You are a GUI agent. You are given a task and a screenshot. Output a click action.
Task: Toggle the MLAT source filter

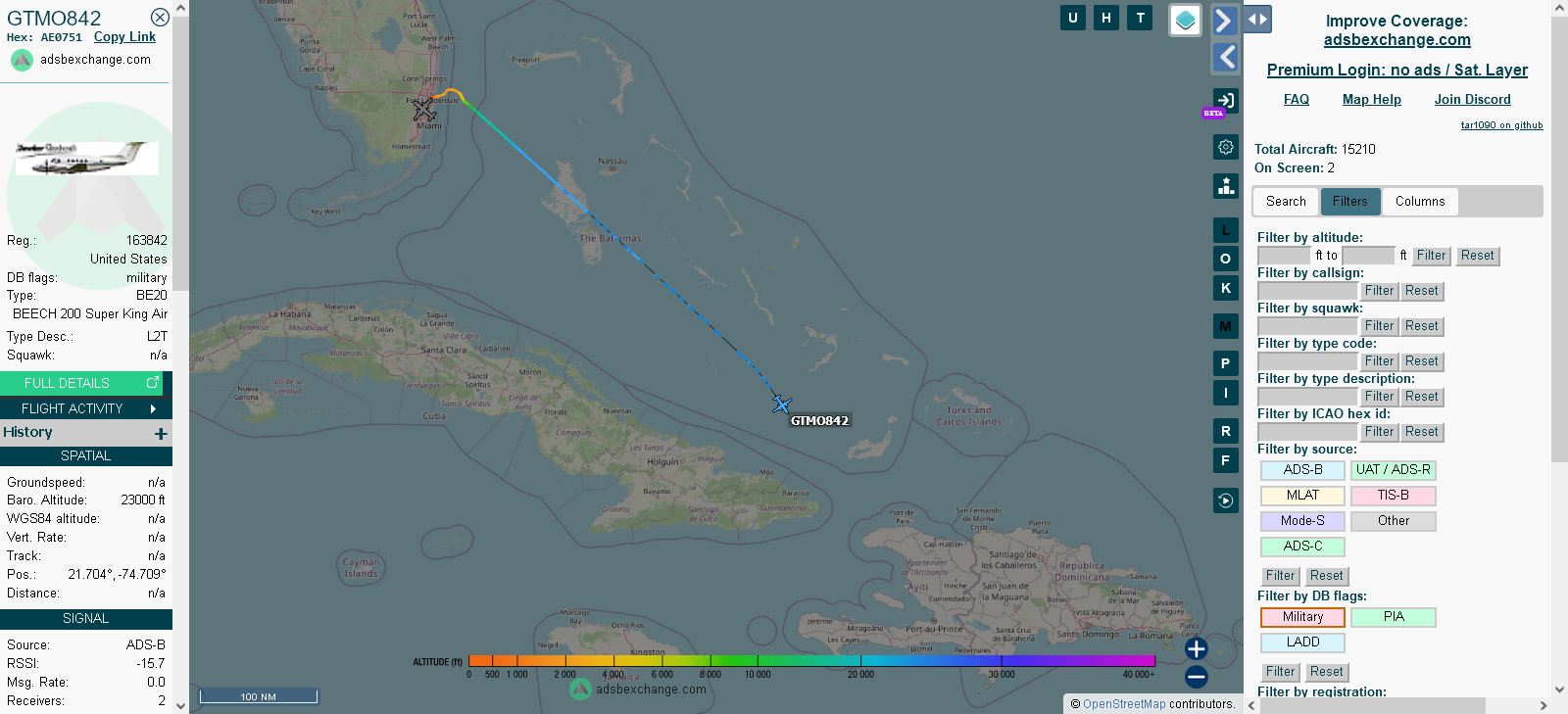click(x=1302, y=496)
